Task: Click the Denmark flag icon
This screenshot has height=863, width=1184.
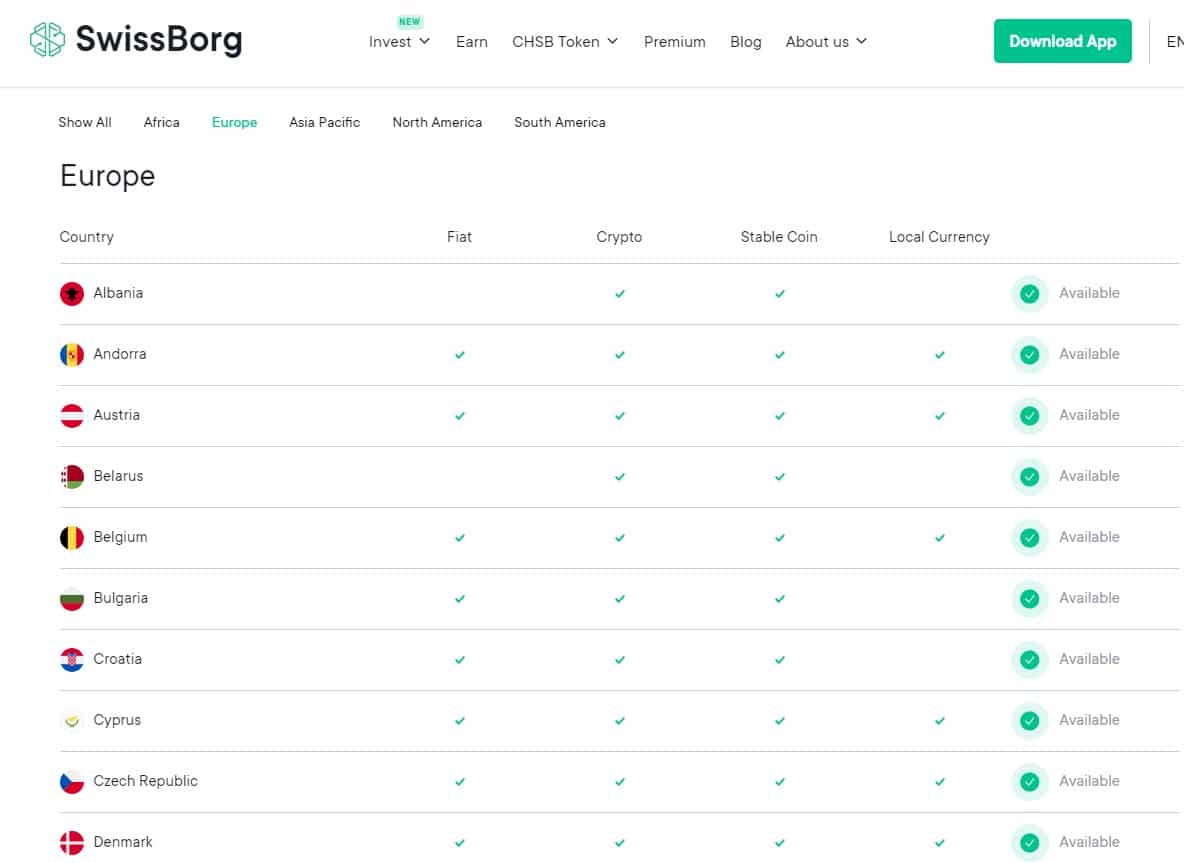Action: point(72,843)
